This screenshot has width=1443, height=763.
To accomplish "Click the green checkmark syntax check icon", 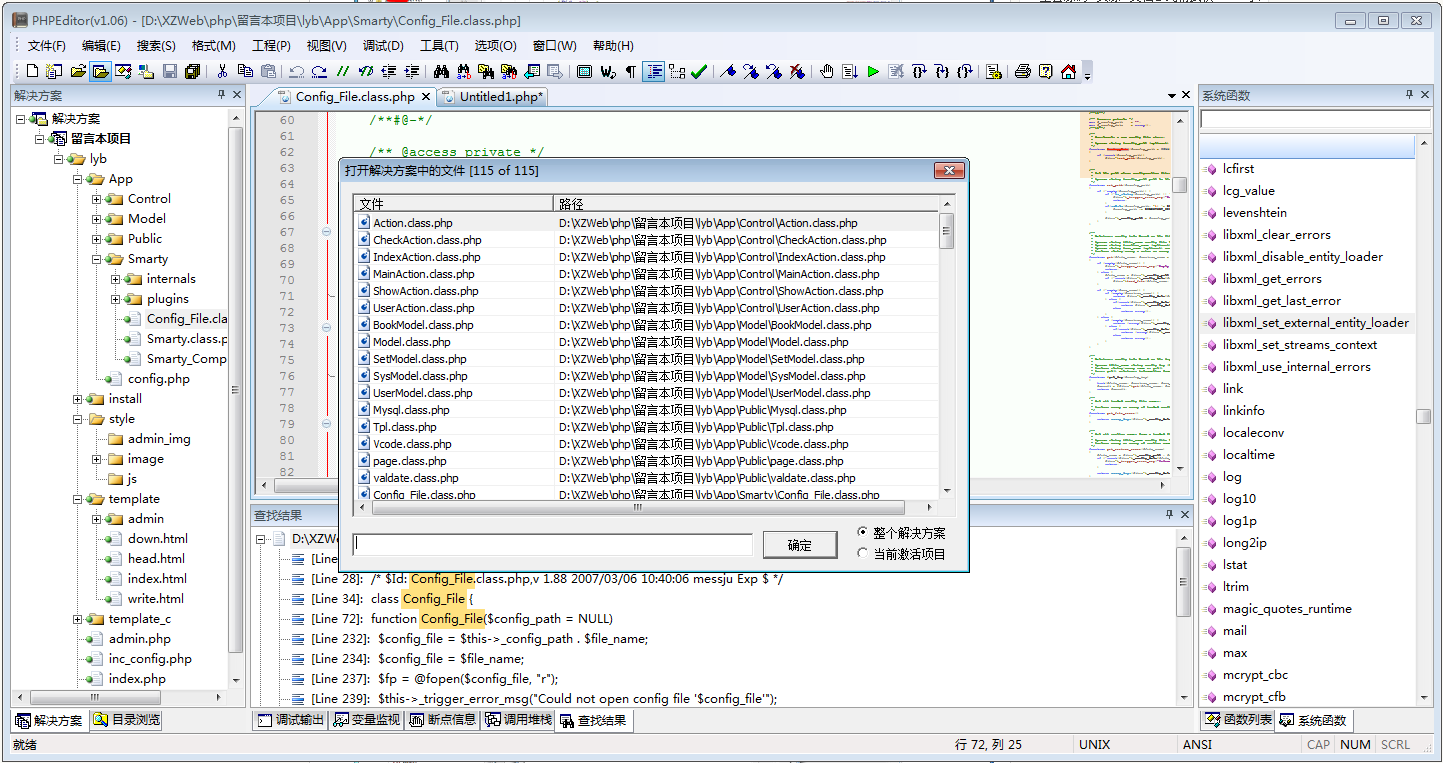I will click(x=699, y=71).
